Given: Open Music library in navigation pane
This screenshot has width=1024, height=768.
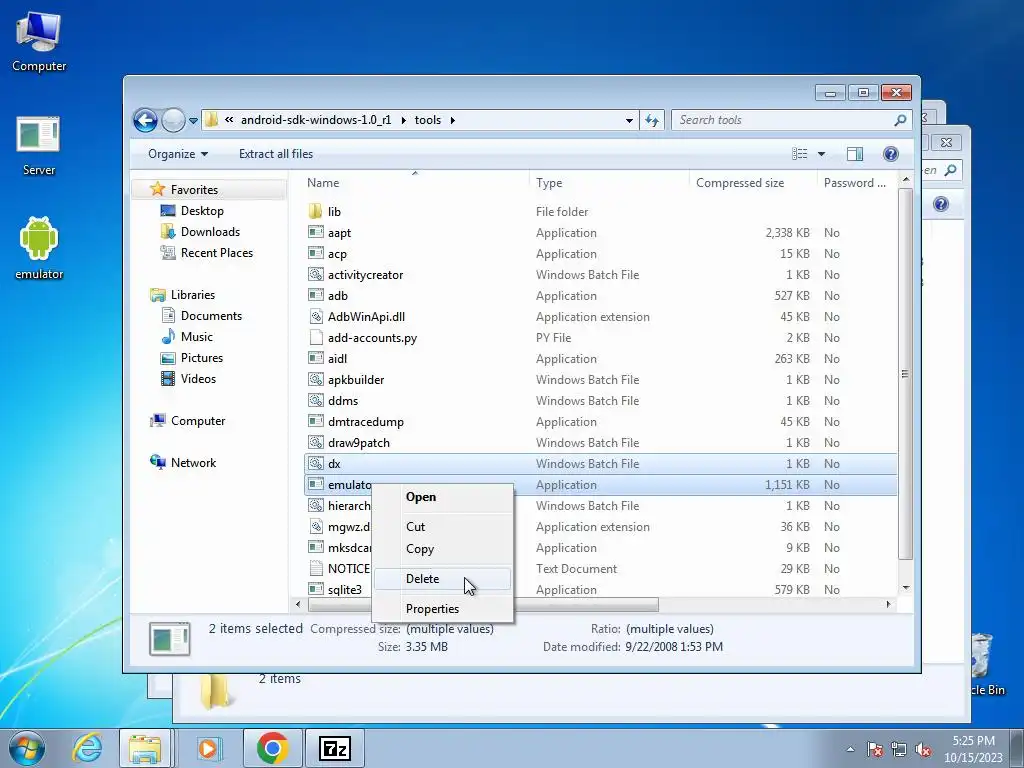Looking at the screenshot, I should pyautogui.click(x=197, y=337).
